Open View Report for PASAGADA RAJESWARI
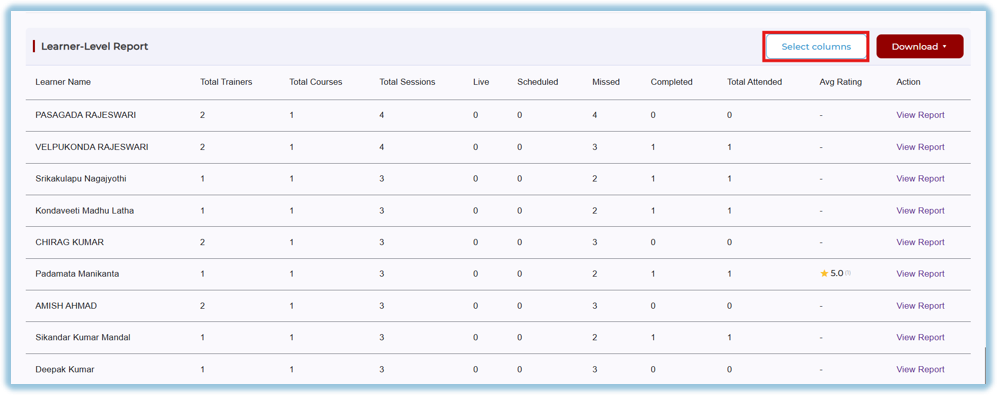The width and height of the screenshot is (997, 395). tap(920, 115)
